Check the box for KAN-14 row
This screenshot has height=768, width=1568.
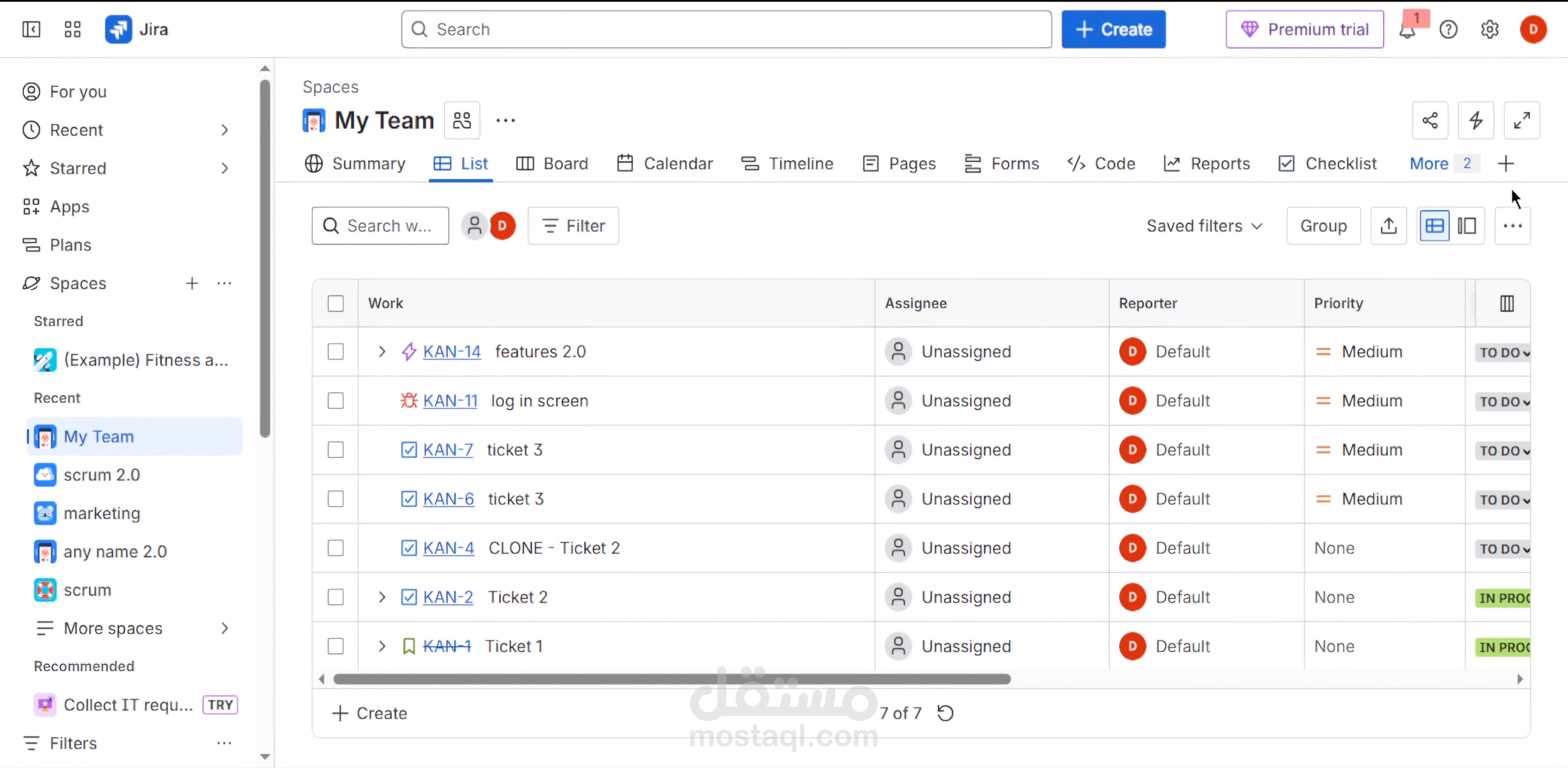[x=335, y=352]
